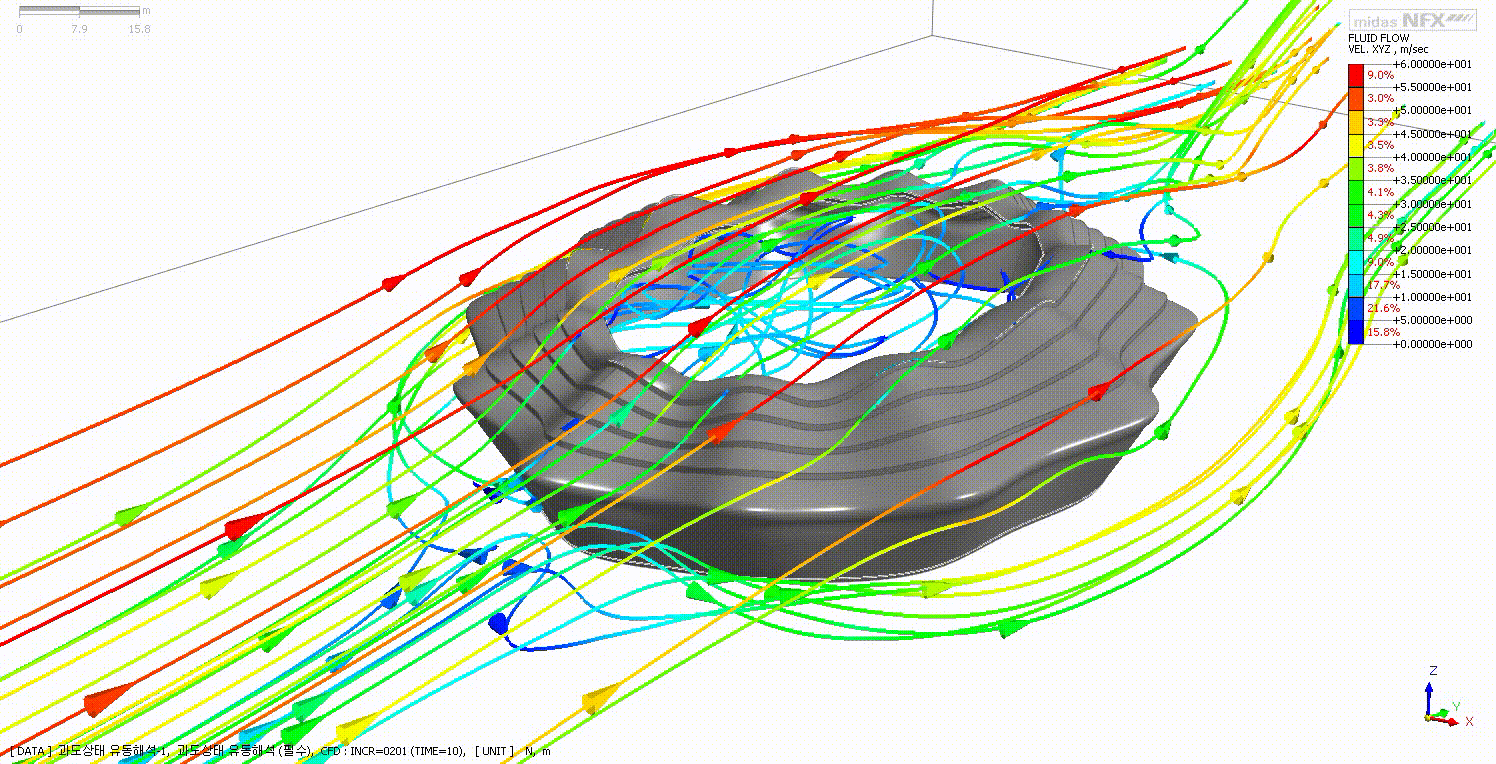
Task: Click the light blue 17.7% legend band
Action: coord(1356,285)
